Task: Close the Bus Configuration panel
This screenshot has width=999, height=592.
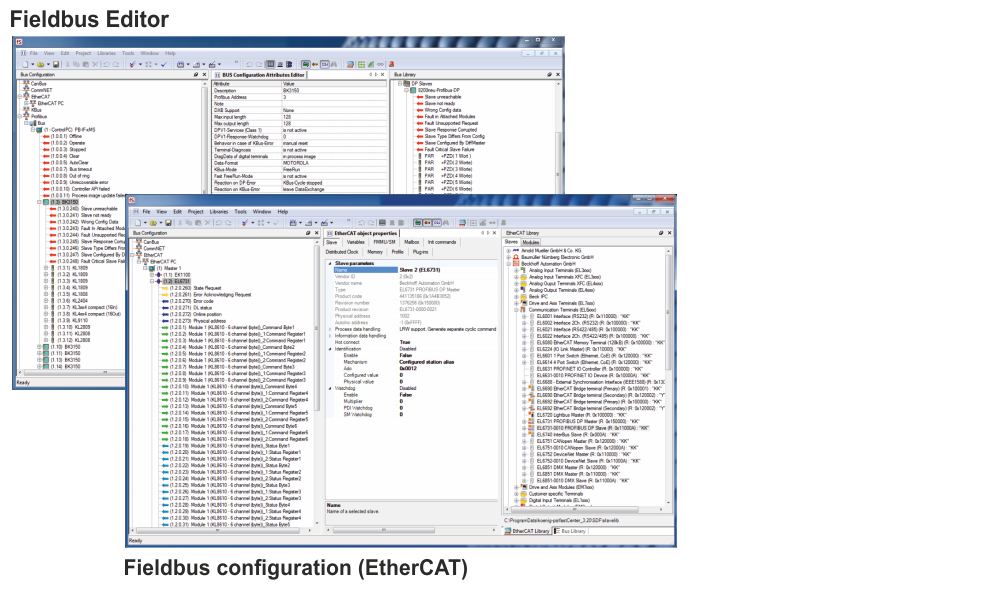Action: (x=316, y=233)
